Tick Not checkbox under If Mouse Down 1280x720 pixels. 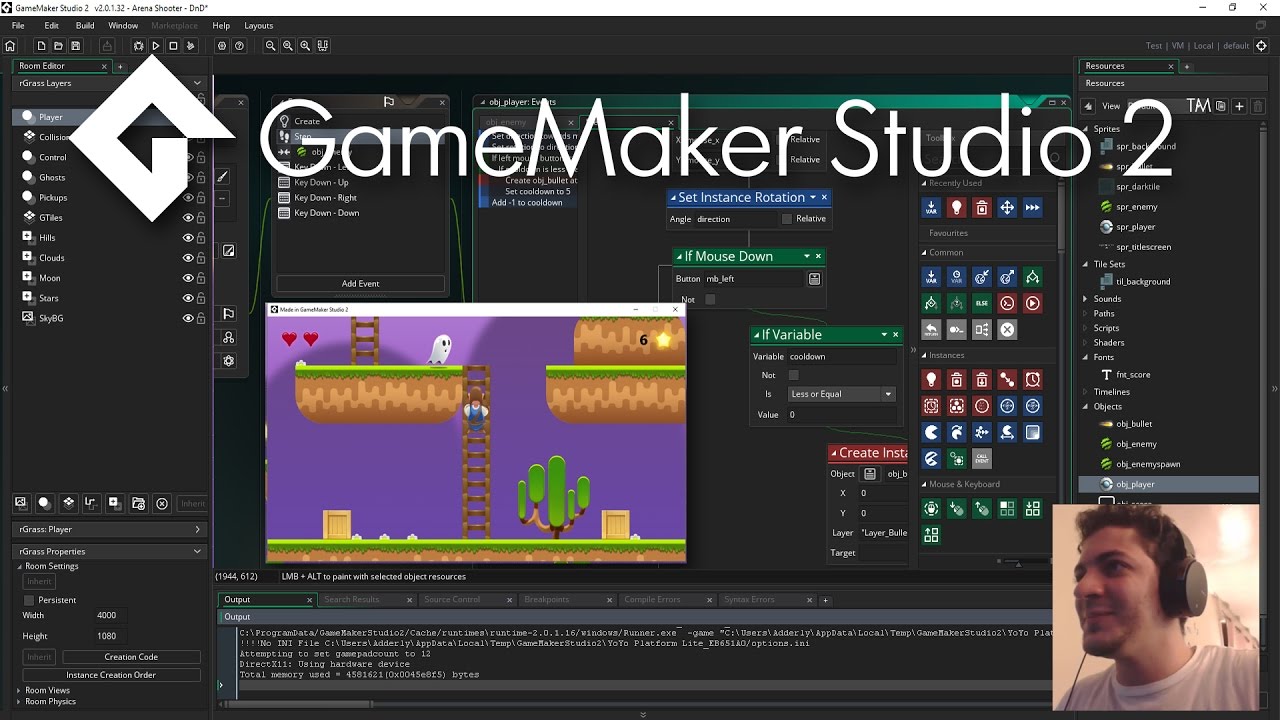710,299
